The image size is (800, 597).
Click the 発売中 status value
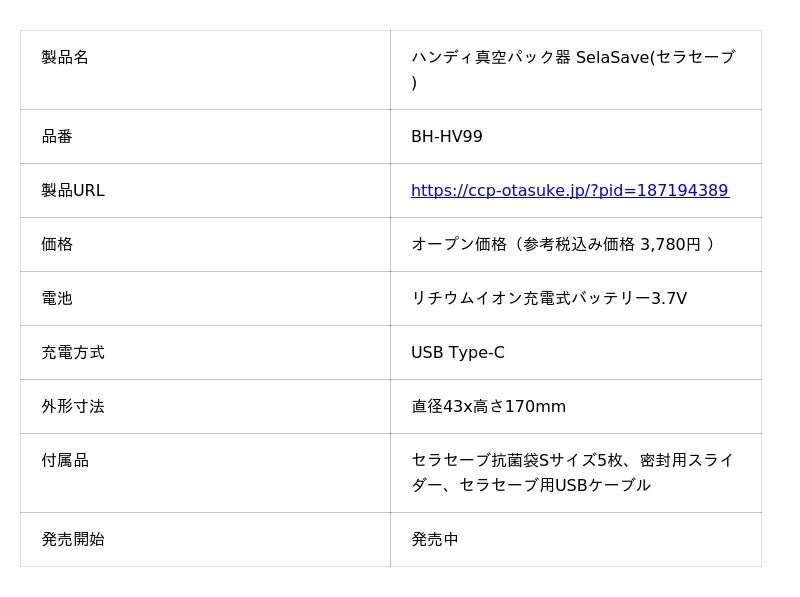point(434,539)
